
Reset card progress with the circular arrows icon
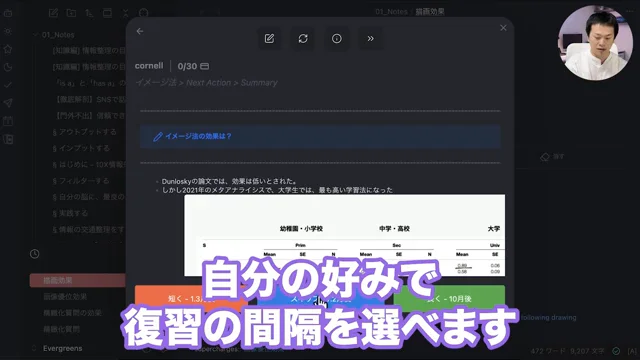pos(303,38)
